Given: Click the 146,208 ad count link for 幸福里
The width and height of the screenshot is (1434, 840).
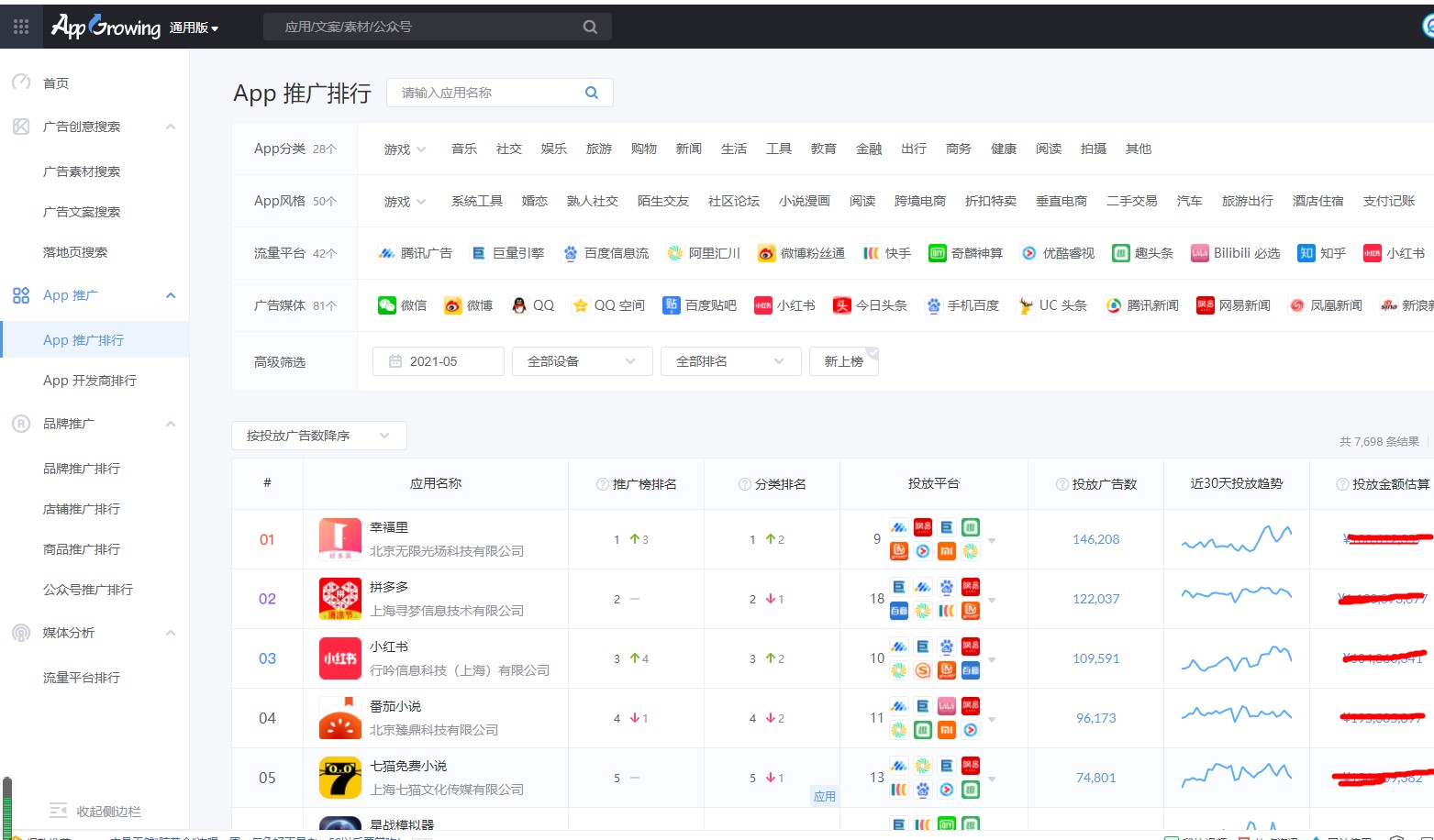Looking at the screenshot, I should 1095,539.
